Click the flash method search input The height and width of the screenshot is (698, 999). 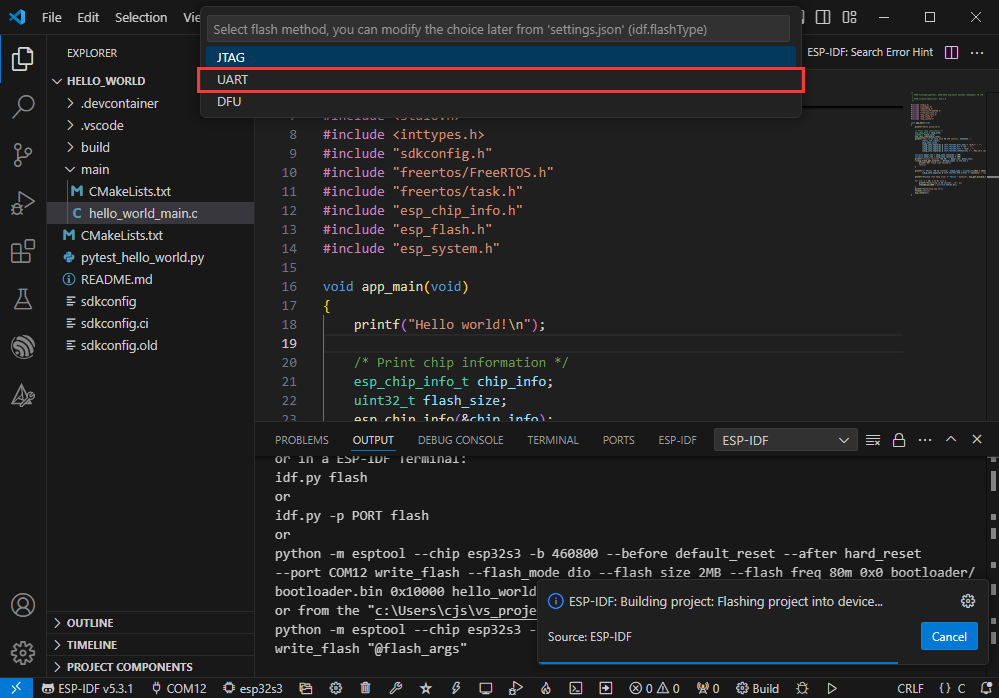500,29
